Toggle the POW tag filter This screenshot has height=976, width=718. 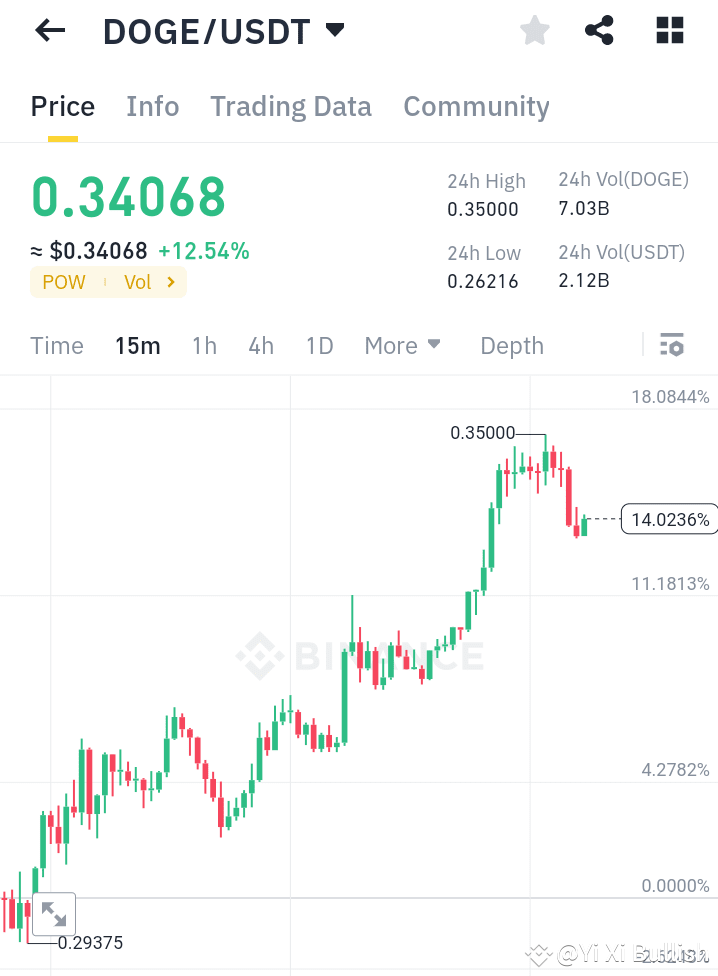click(x=63, y=281)
